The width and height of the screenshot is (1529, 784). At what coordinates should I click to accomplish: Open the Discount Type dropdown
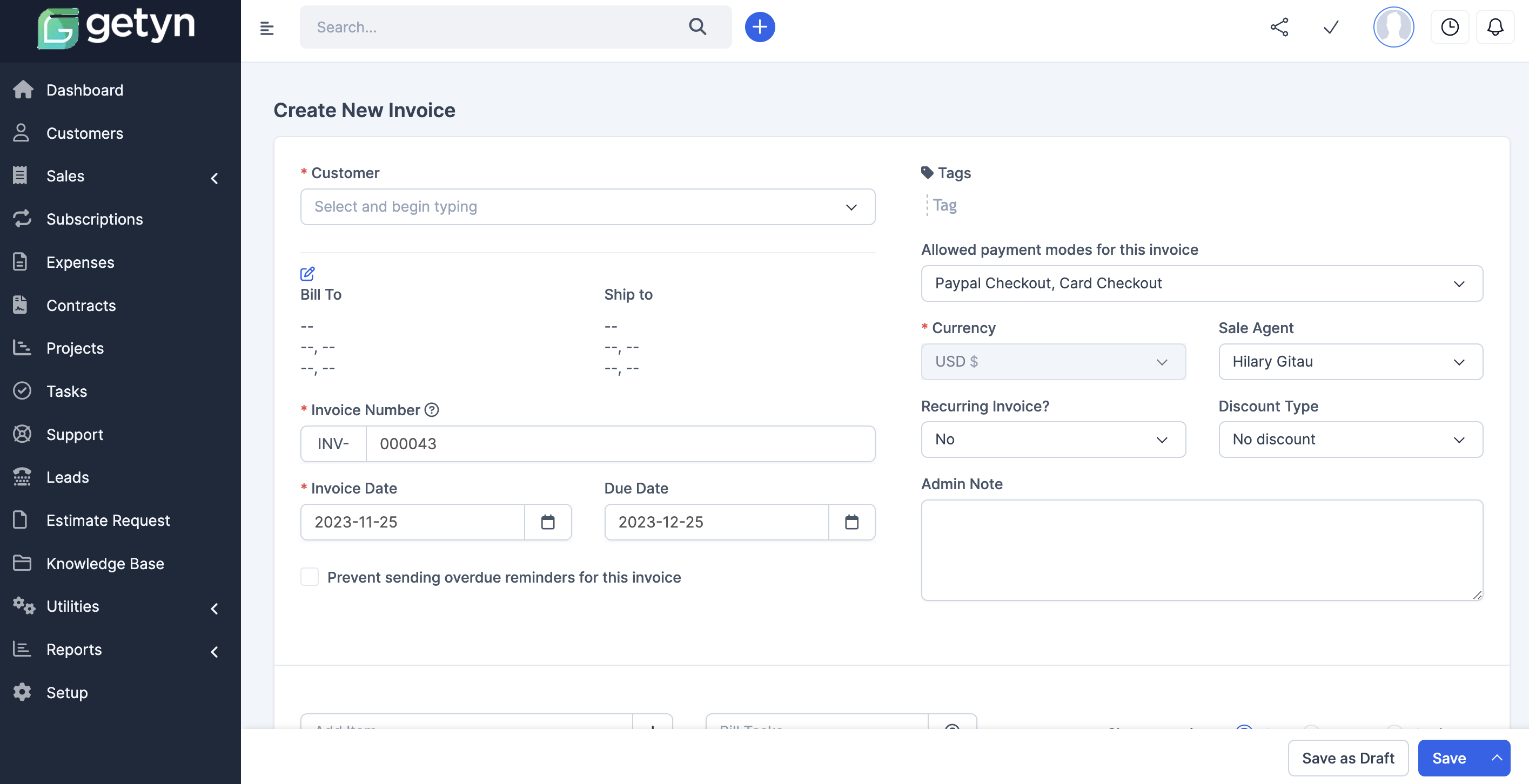tap(1350, 440)
